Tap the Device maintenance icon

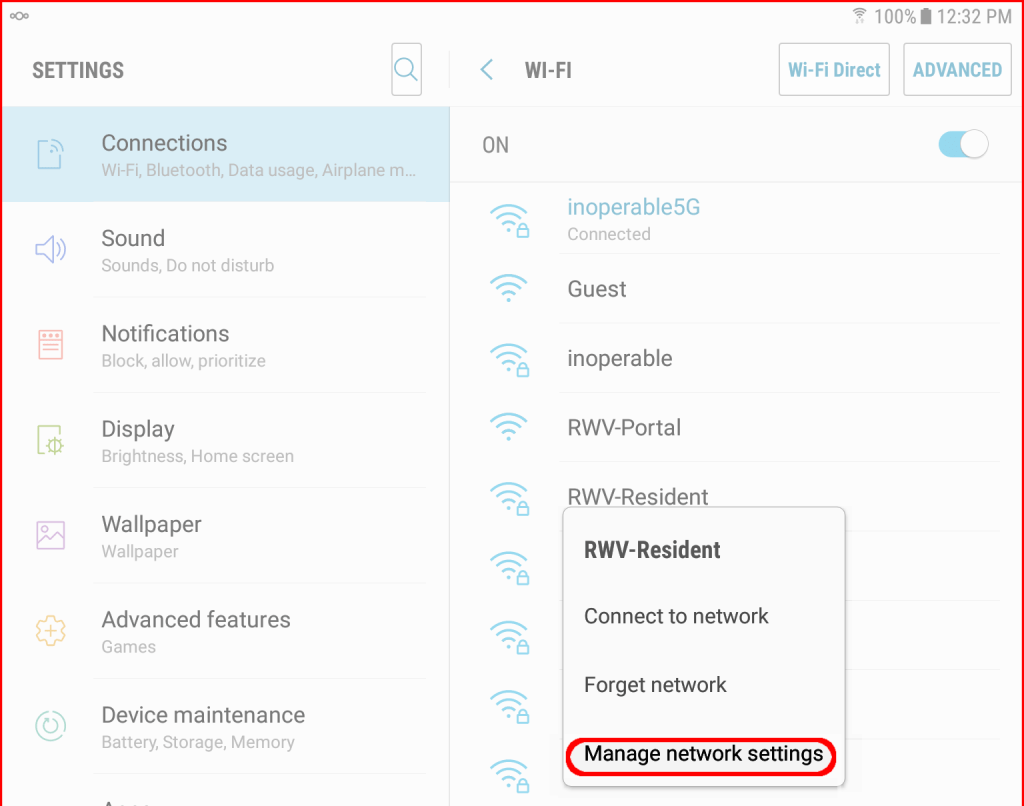[50, 726]
